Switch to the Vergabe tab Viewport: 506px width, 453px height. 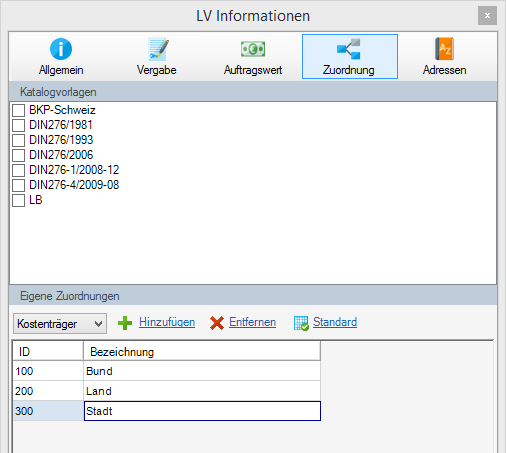157,57
